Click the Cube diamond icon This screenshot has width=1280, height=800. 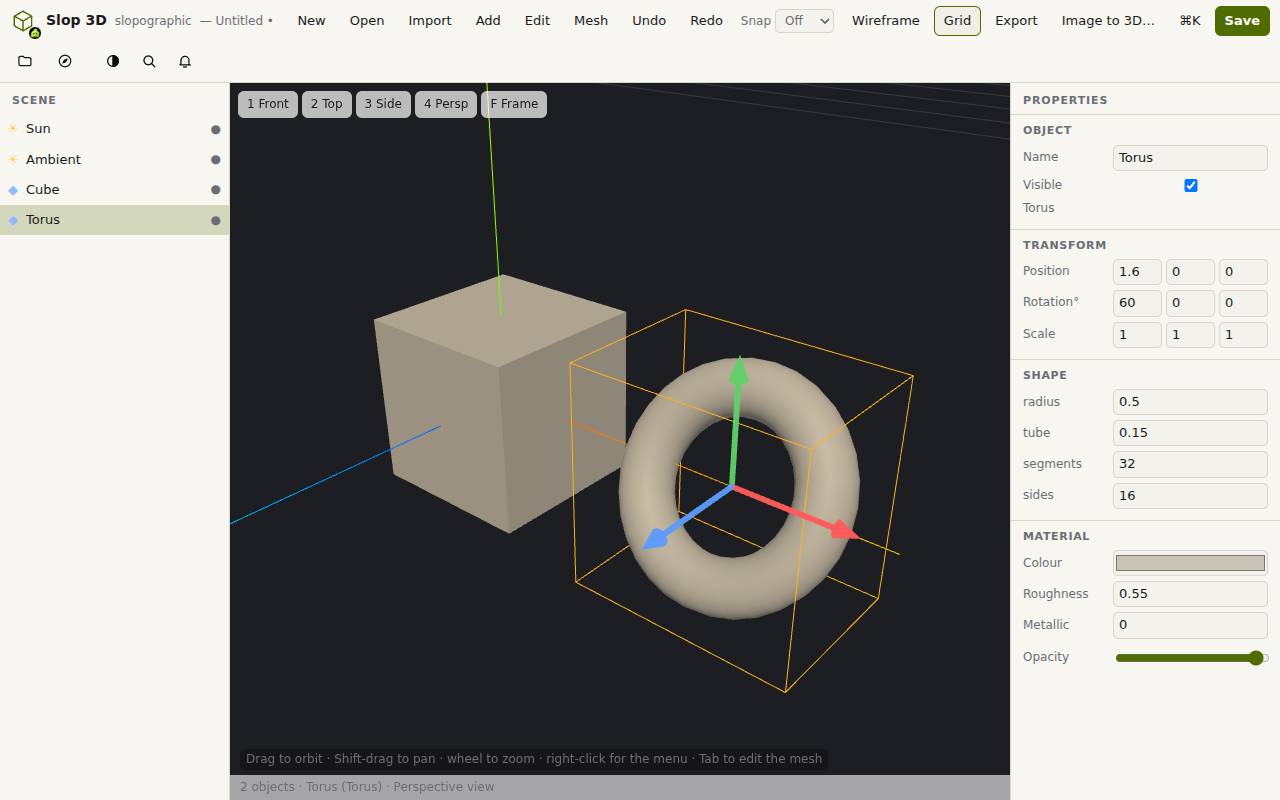(x=13, y=190)
